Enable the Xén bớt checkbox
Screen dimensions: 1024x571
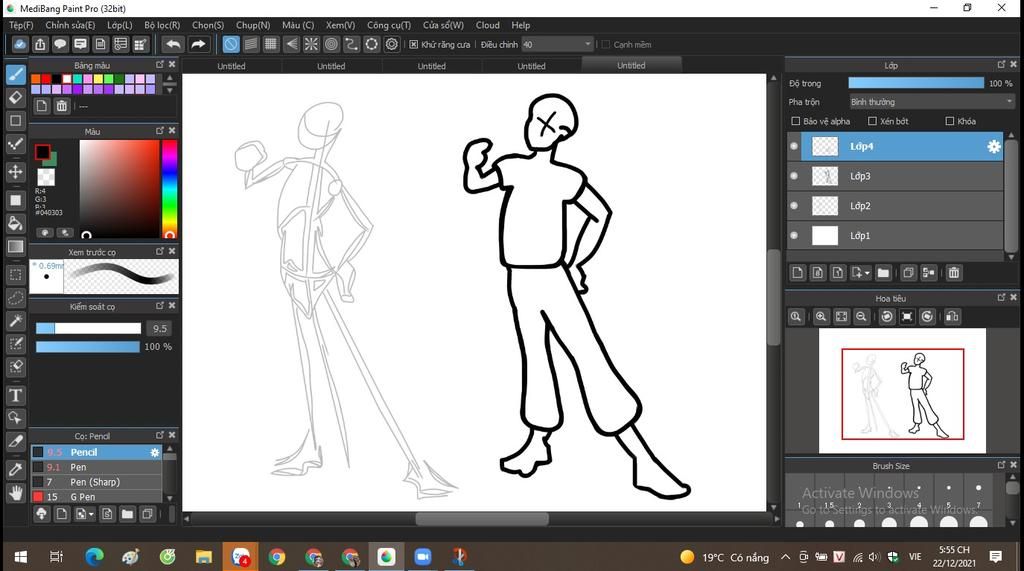(872, 121)
